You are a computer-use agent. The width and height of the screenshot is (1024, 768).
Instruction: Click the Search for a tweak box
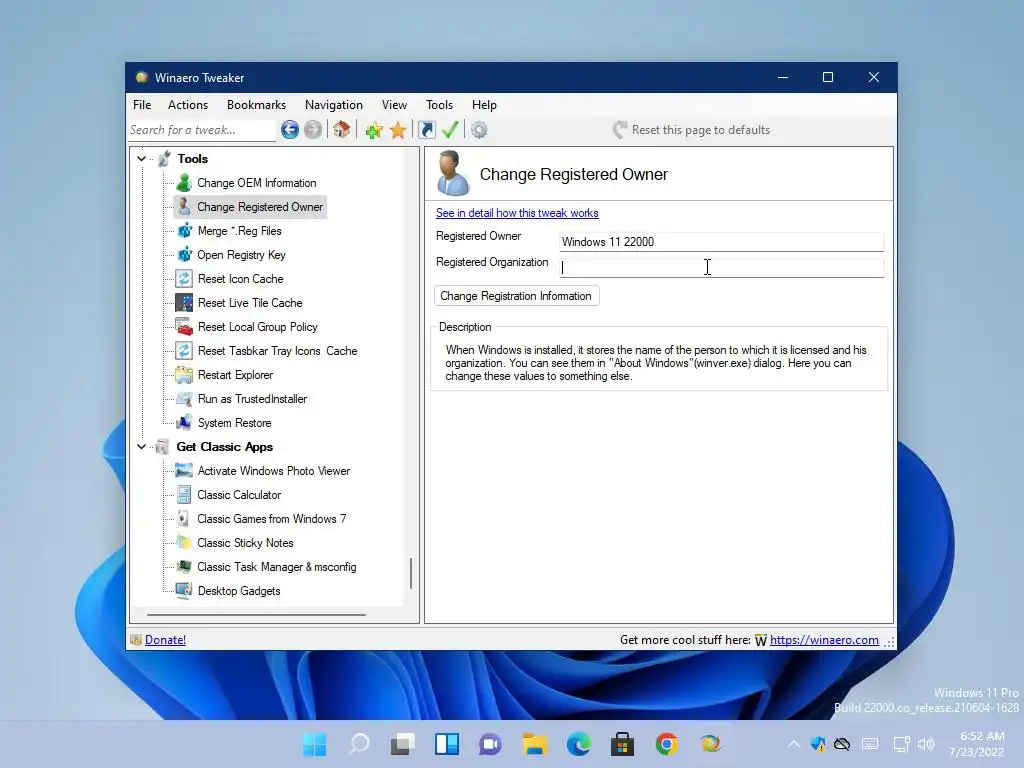202,130
